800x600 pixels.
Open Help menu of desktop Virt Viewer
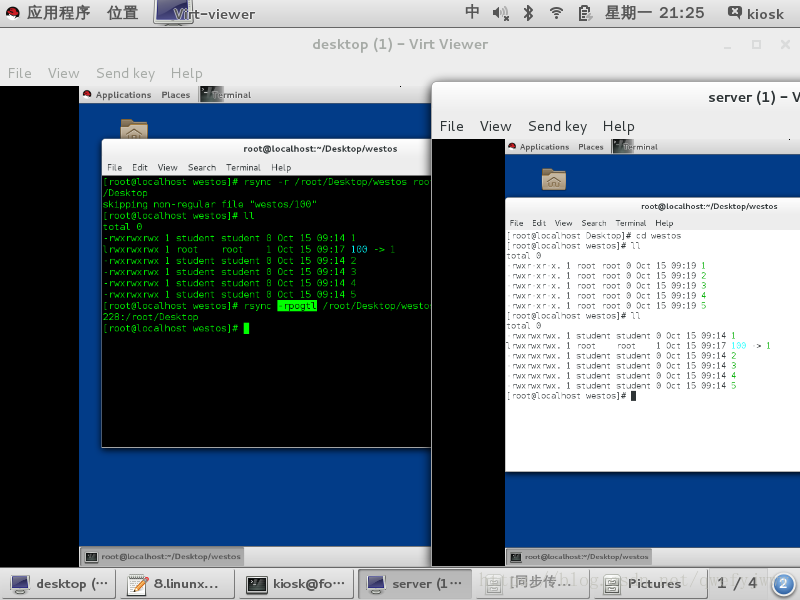pos(187,73)
